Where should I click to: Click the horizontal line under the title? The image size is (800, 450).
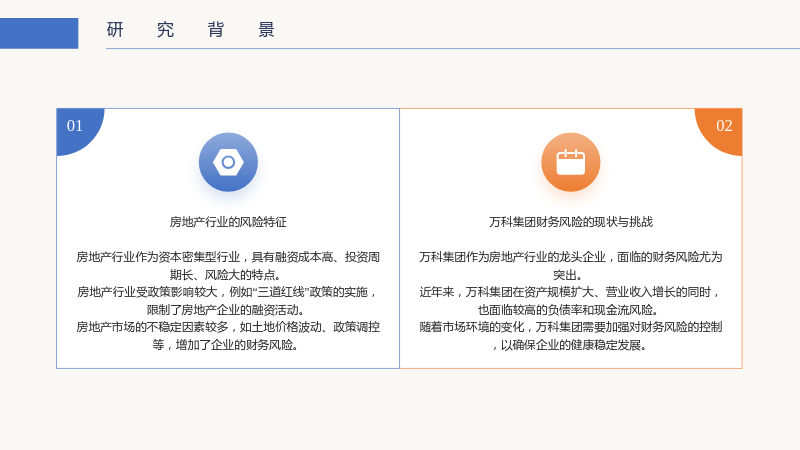[453, 48]
